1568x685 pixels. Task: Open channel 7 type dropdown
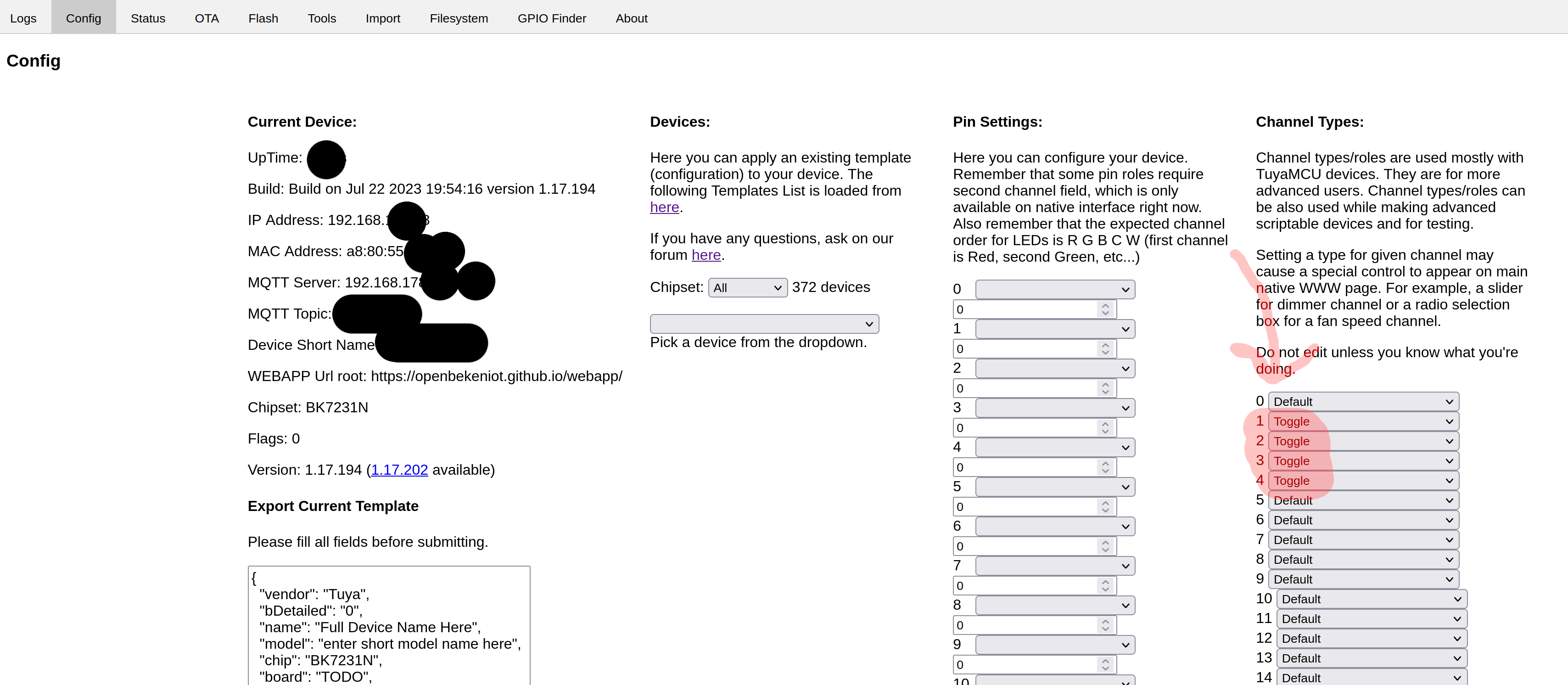click(x=1363, y=540)
